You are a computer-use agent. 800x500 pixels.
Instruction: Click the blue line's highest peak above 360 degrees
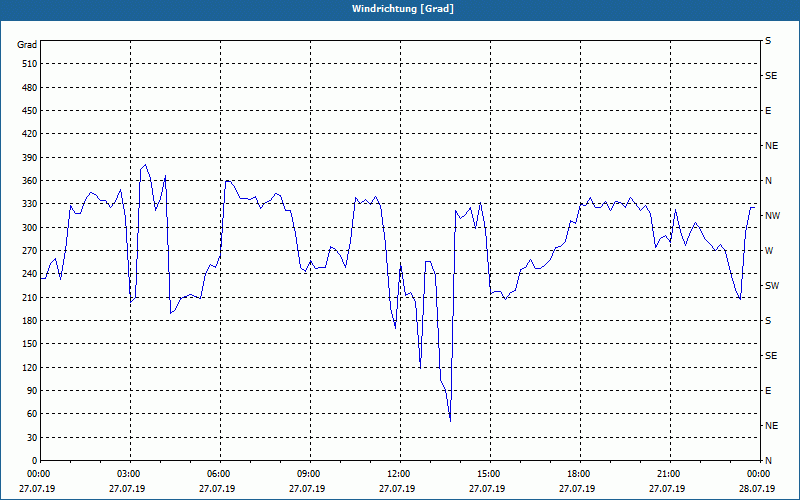pos(145,165)
